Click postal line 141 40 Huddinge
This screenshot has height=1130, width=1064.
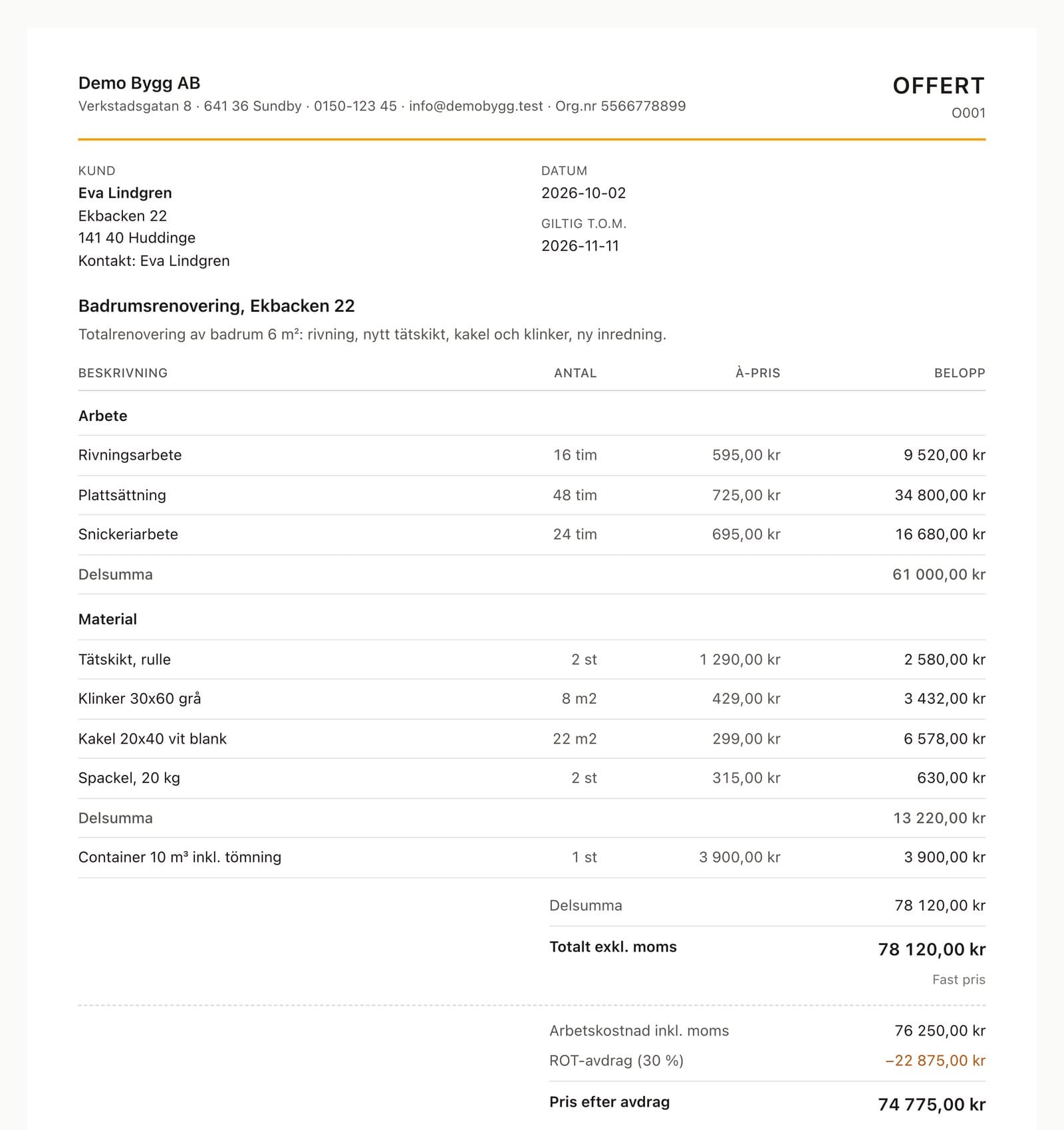(137, 238)
